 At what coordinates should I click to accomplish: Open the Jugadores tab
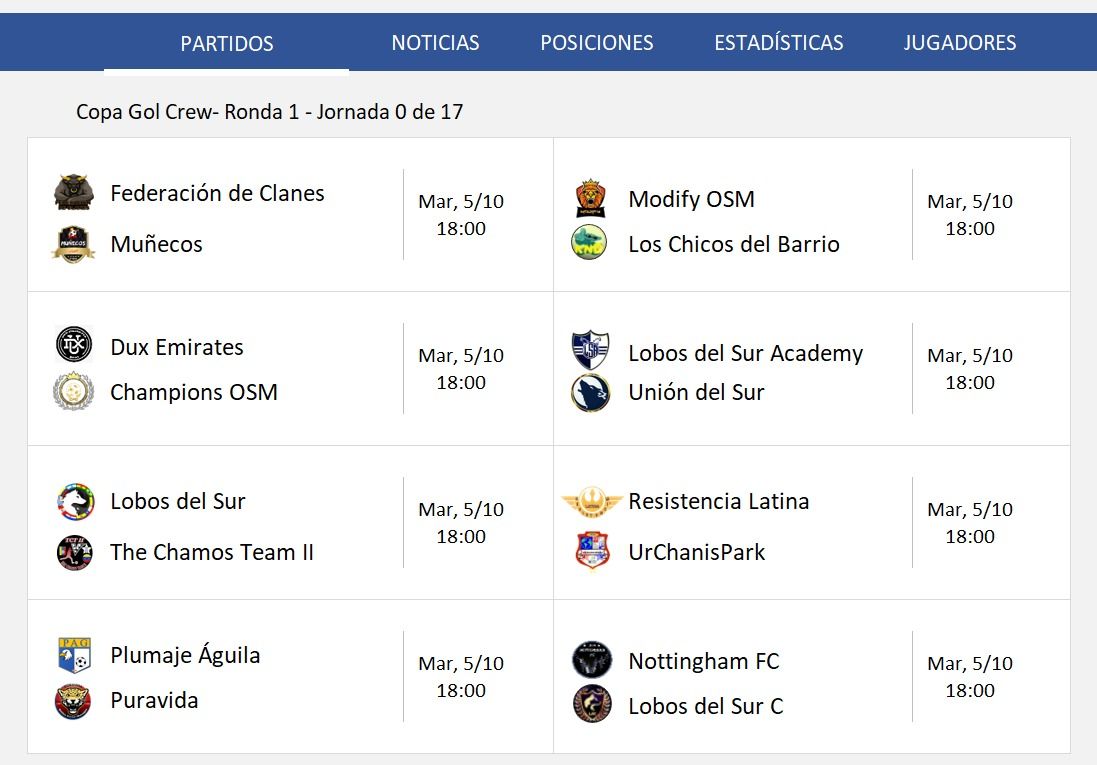coord(960,43)
